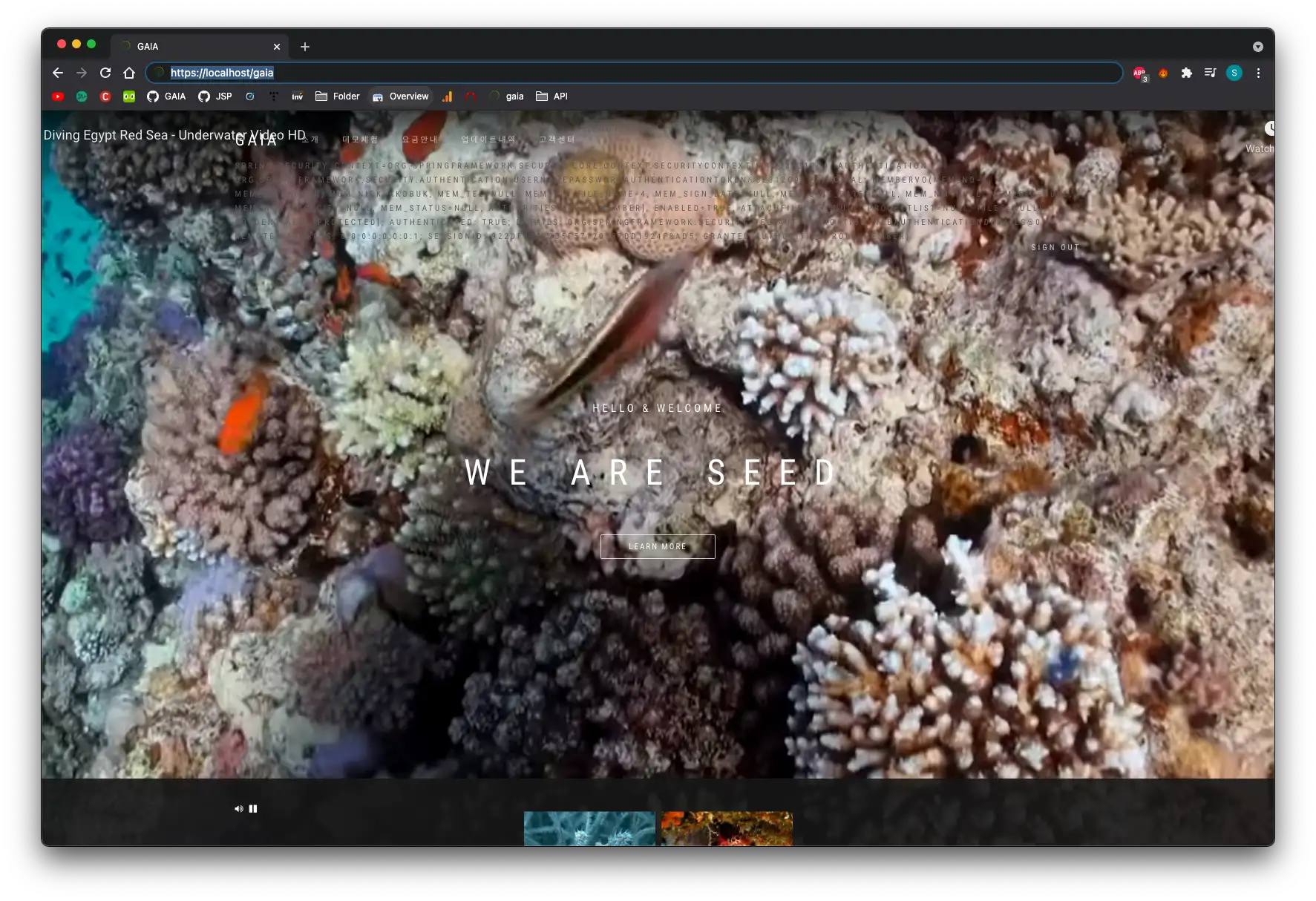
Task: Reload the GAIA page
Action: click(105, 73)
